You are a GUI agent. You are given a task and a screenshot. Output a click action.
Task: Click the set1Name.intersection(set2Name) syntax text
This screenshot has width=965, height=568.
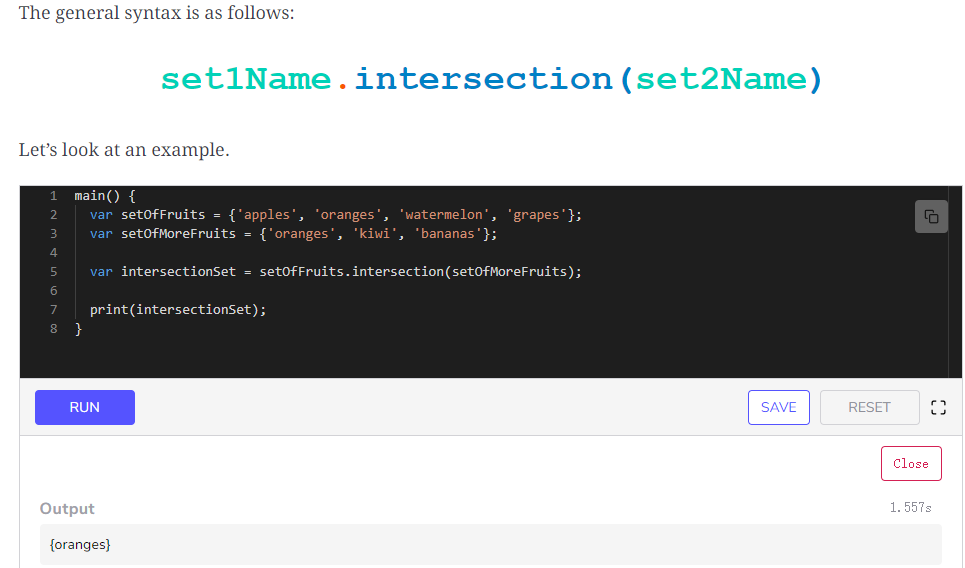click(x=491, y=79)
